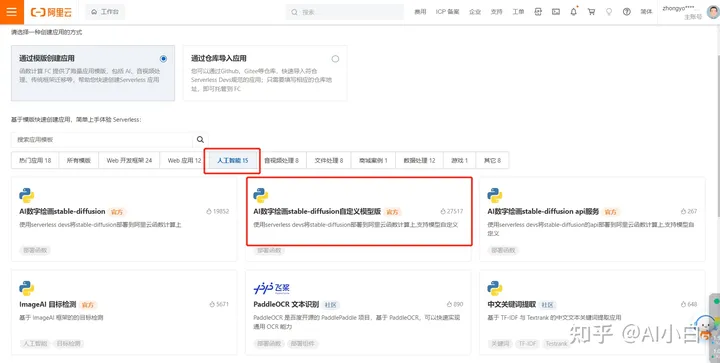The width and height of the screenshot is (720, 363).
Task: Click 社区 badge on PaddleOCR card
Action: [x=331, y=305]
